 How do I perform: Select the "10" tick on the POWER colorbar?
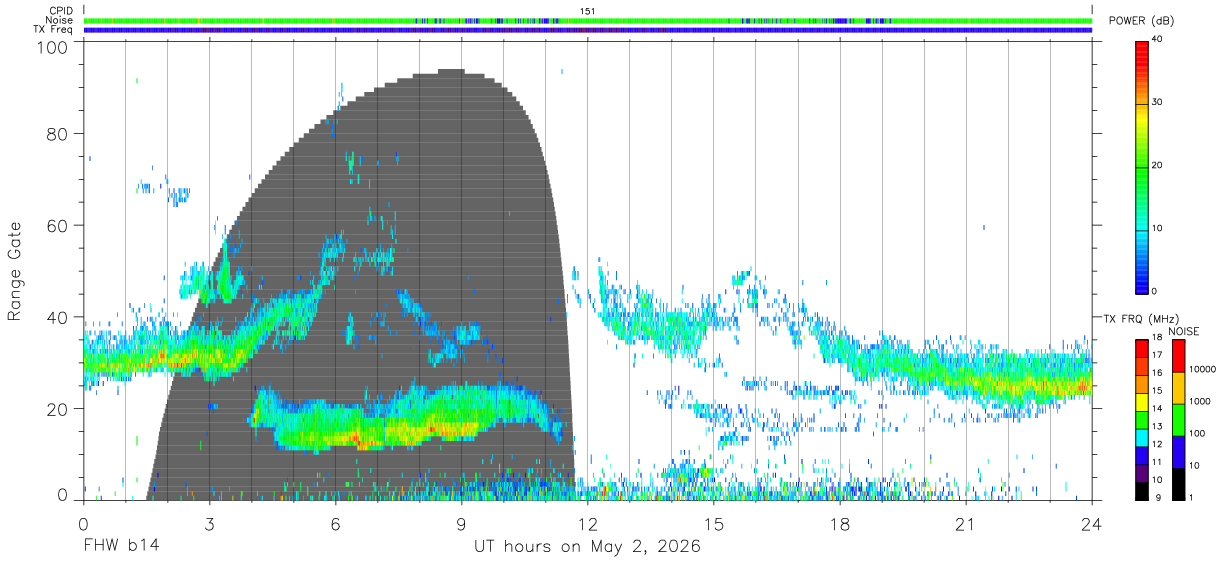[x=1157, y=229]
